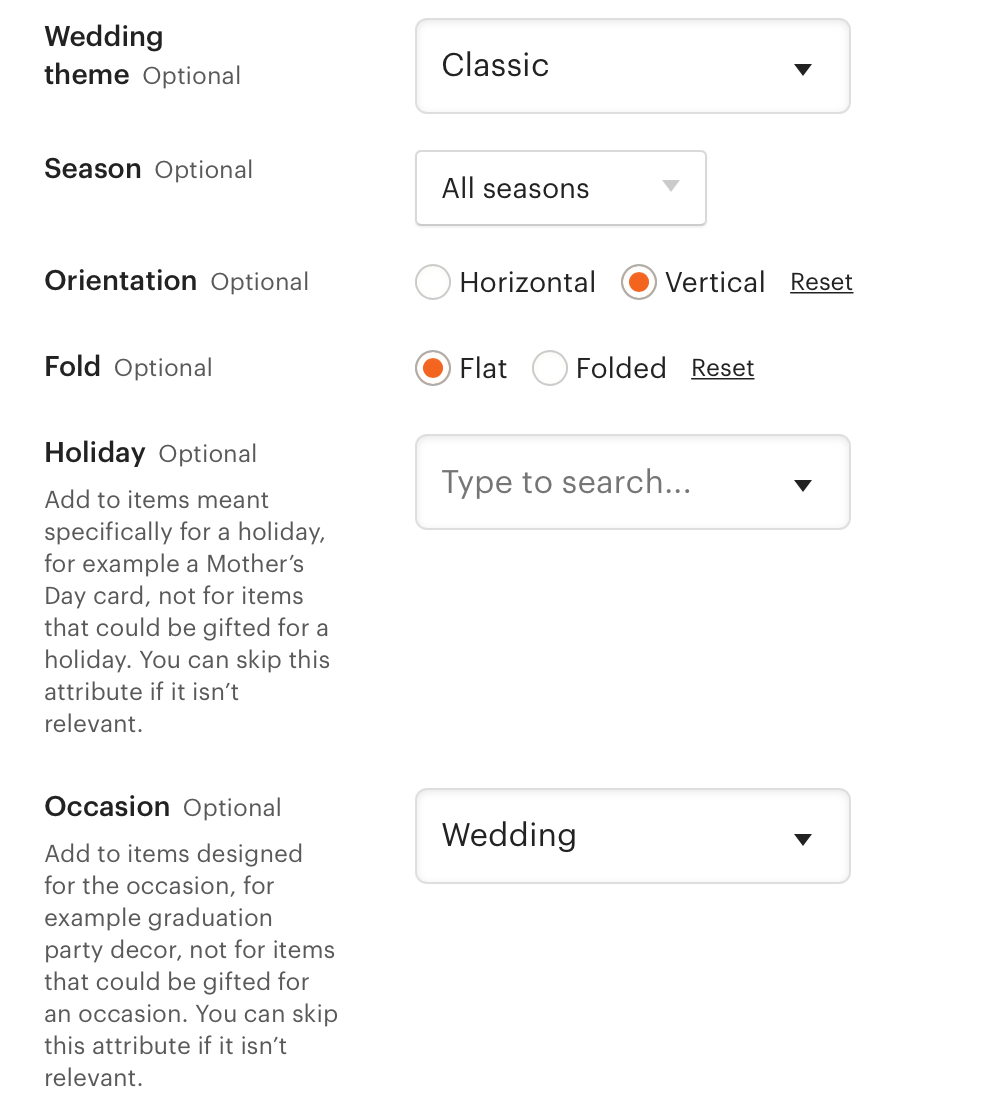Reset the Orientation selection
Image resolution: width=990 pixels, height=1112 pixels.
[821, 282]
